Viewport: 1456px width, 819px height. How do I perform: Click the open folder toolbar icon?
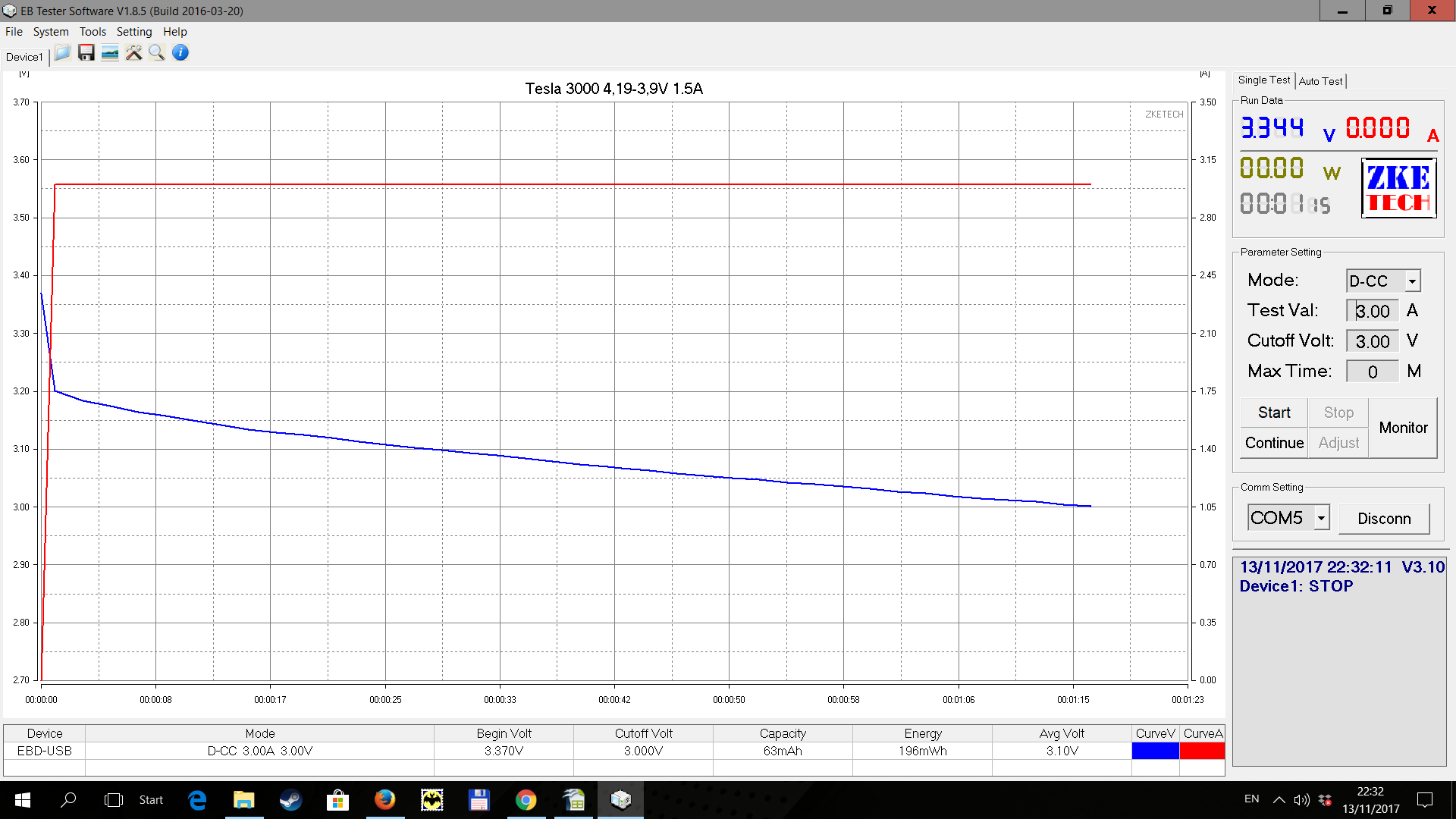coord(63,53)
